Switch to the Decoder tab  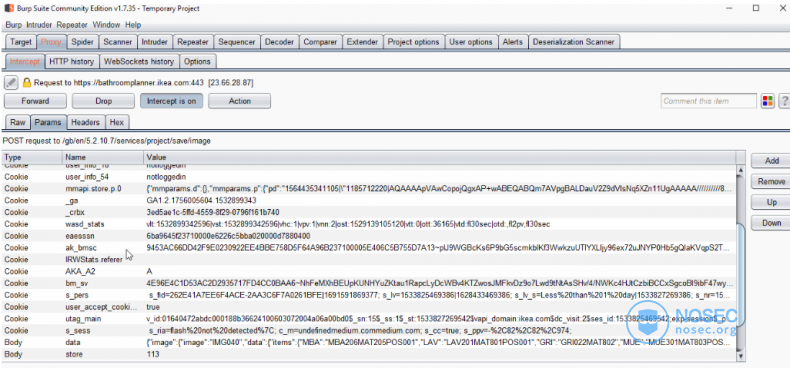point(280,42)
